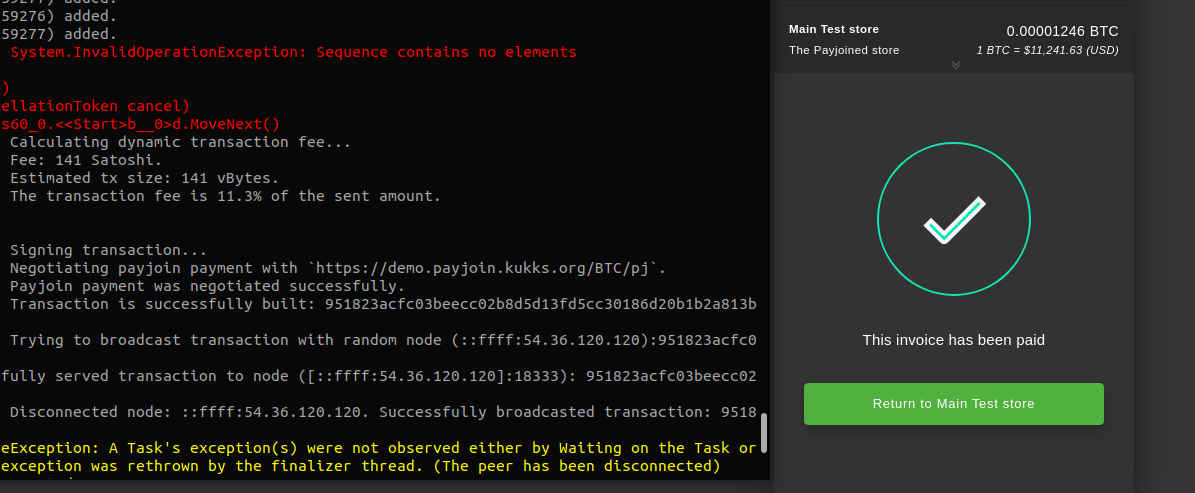1195x493 pixels.
Task: Click the Calculating dynamic transaction fee line
Action: pyautogui.click(x=181, y=142)
